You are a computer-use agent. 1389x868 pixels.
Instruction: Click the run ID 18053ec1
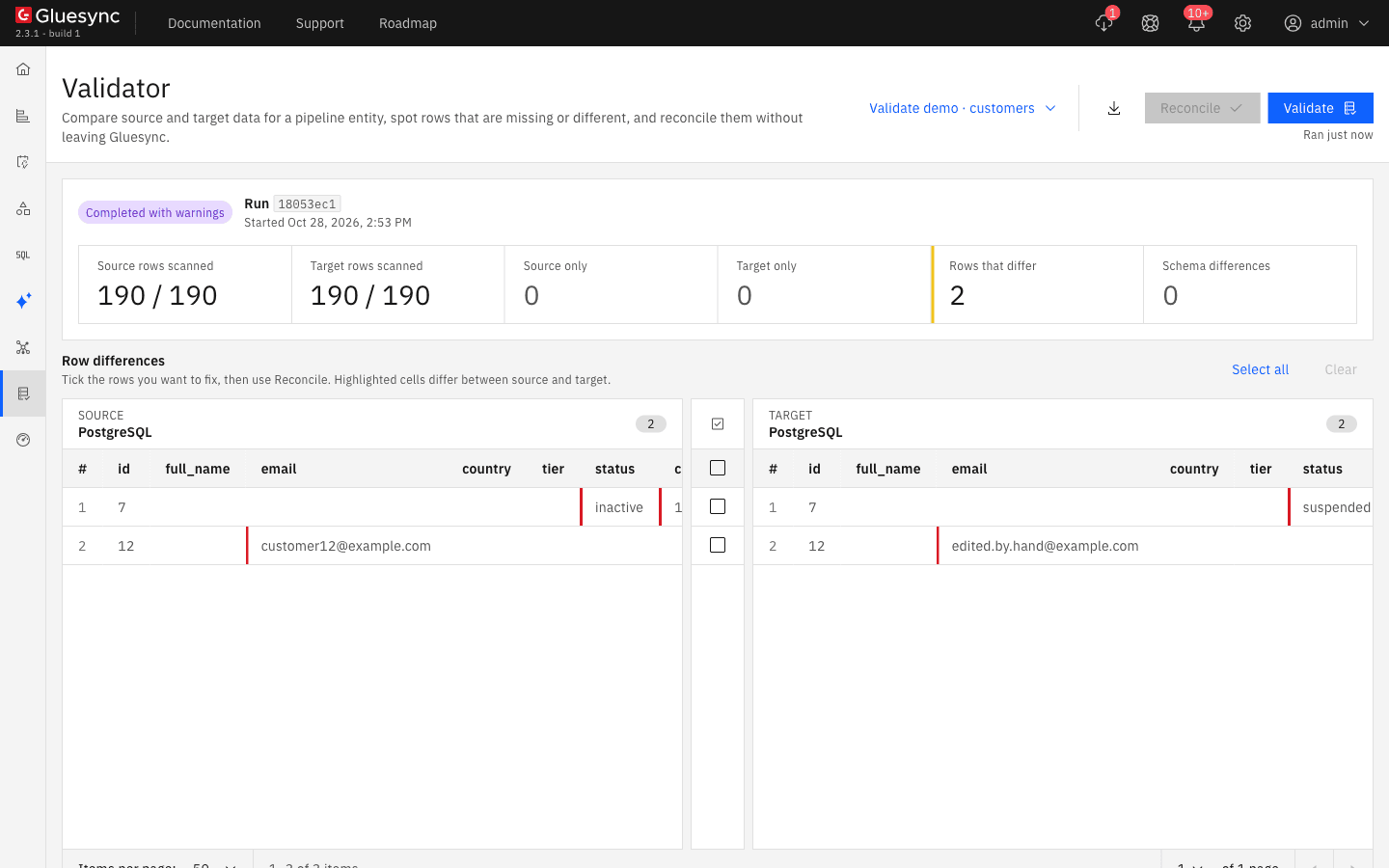[x=307, y=203]
